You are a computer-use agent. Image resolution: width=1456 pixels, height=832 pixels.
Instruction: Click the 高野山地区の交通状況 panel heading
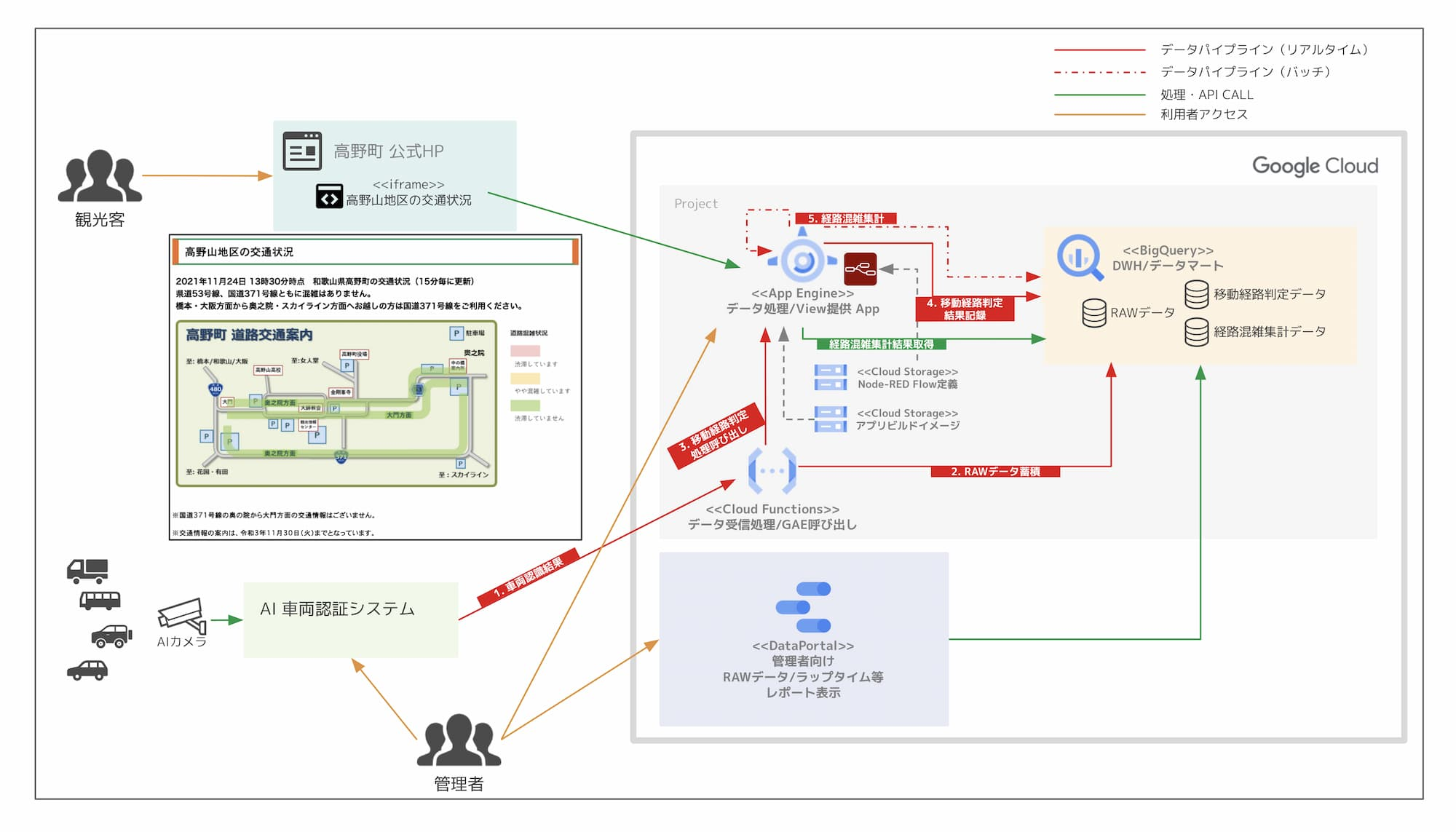tap(239, 252)
